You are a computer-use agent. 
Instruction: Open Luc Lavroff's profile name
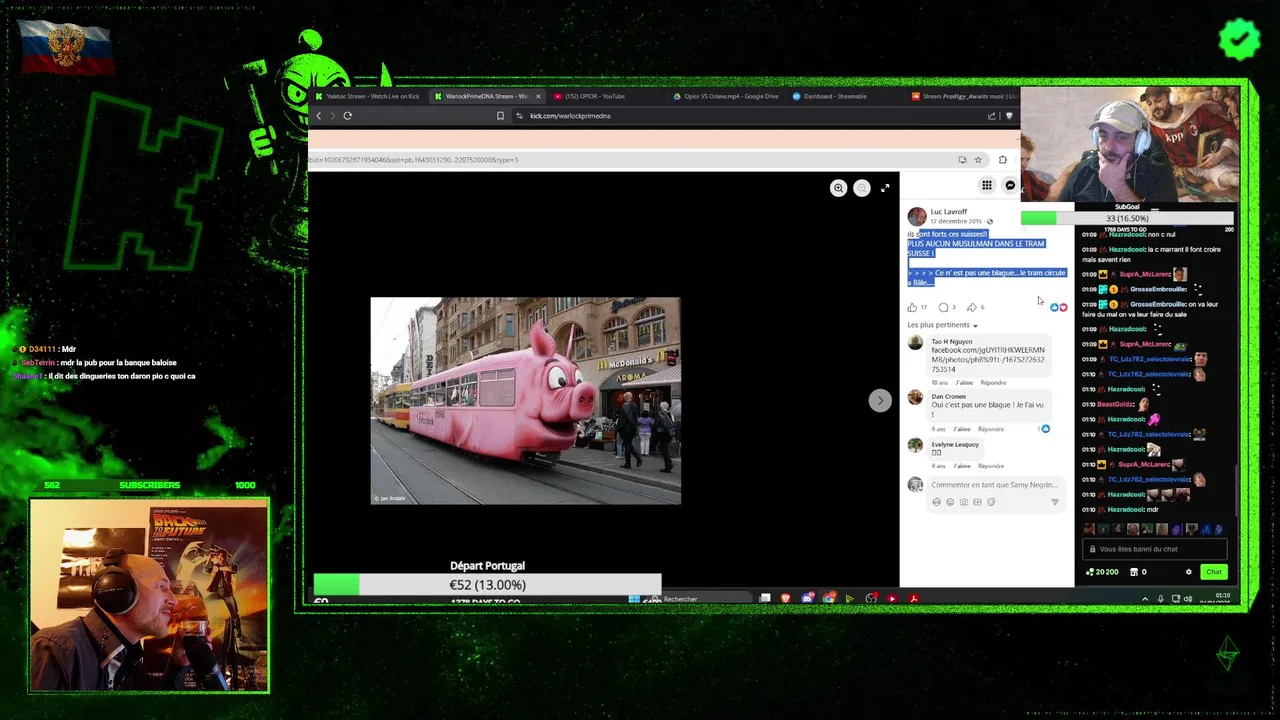[948, 212]
